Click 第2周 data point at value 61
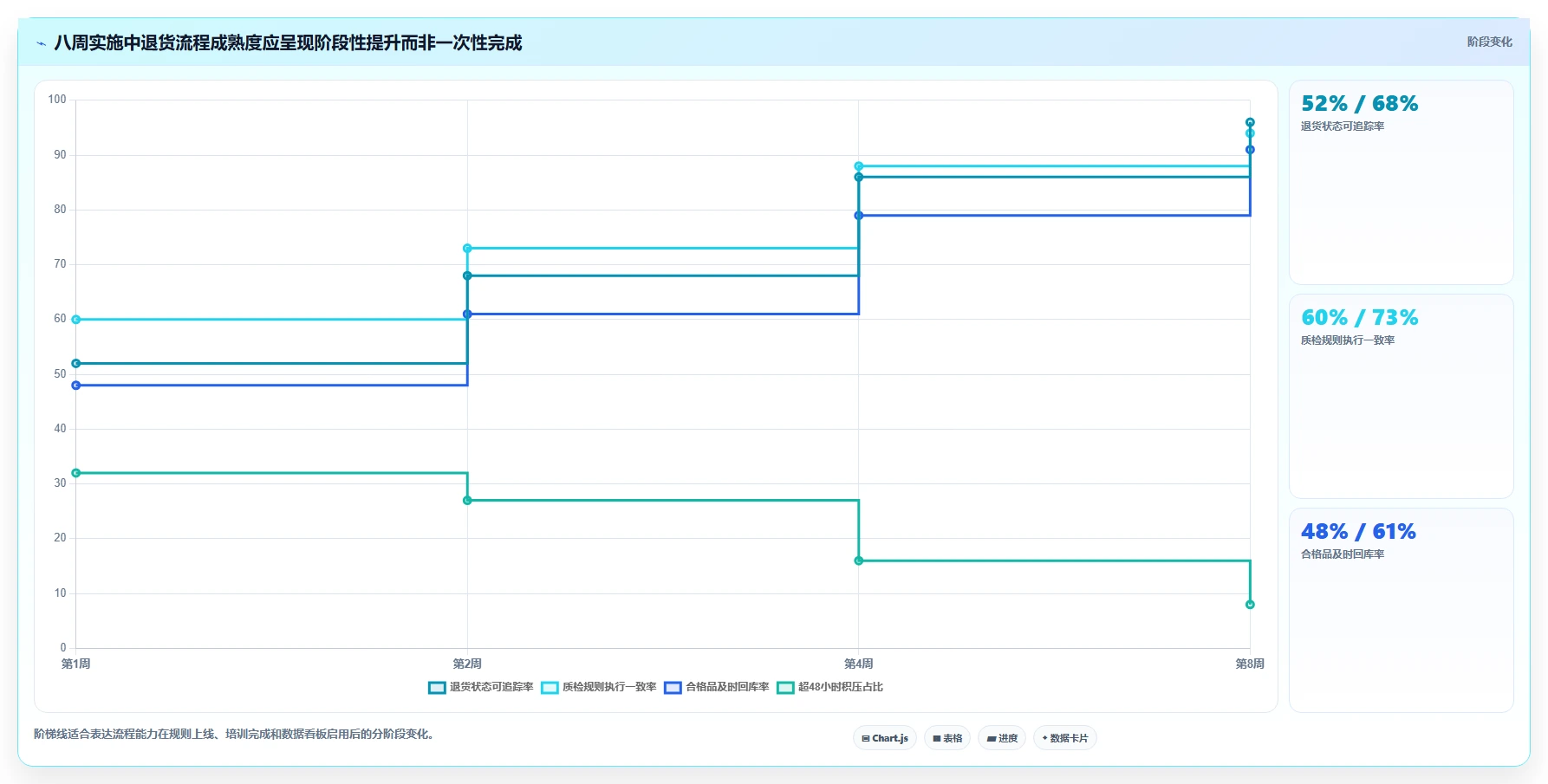The image size is (1548, 784). [x=467, y=314]
